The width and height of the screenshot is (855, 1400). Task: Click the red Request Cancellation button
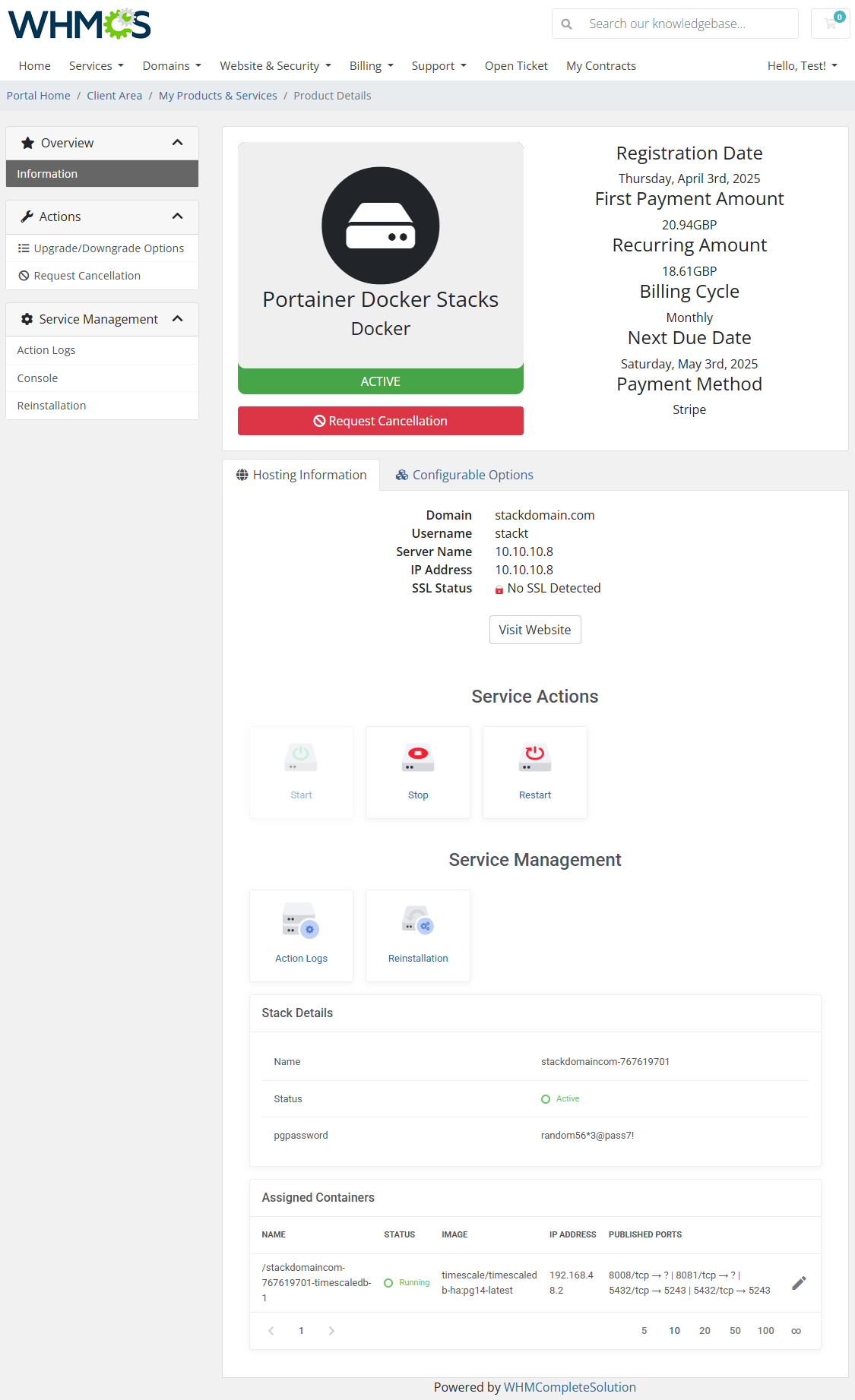381,421
